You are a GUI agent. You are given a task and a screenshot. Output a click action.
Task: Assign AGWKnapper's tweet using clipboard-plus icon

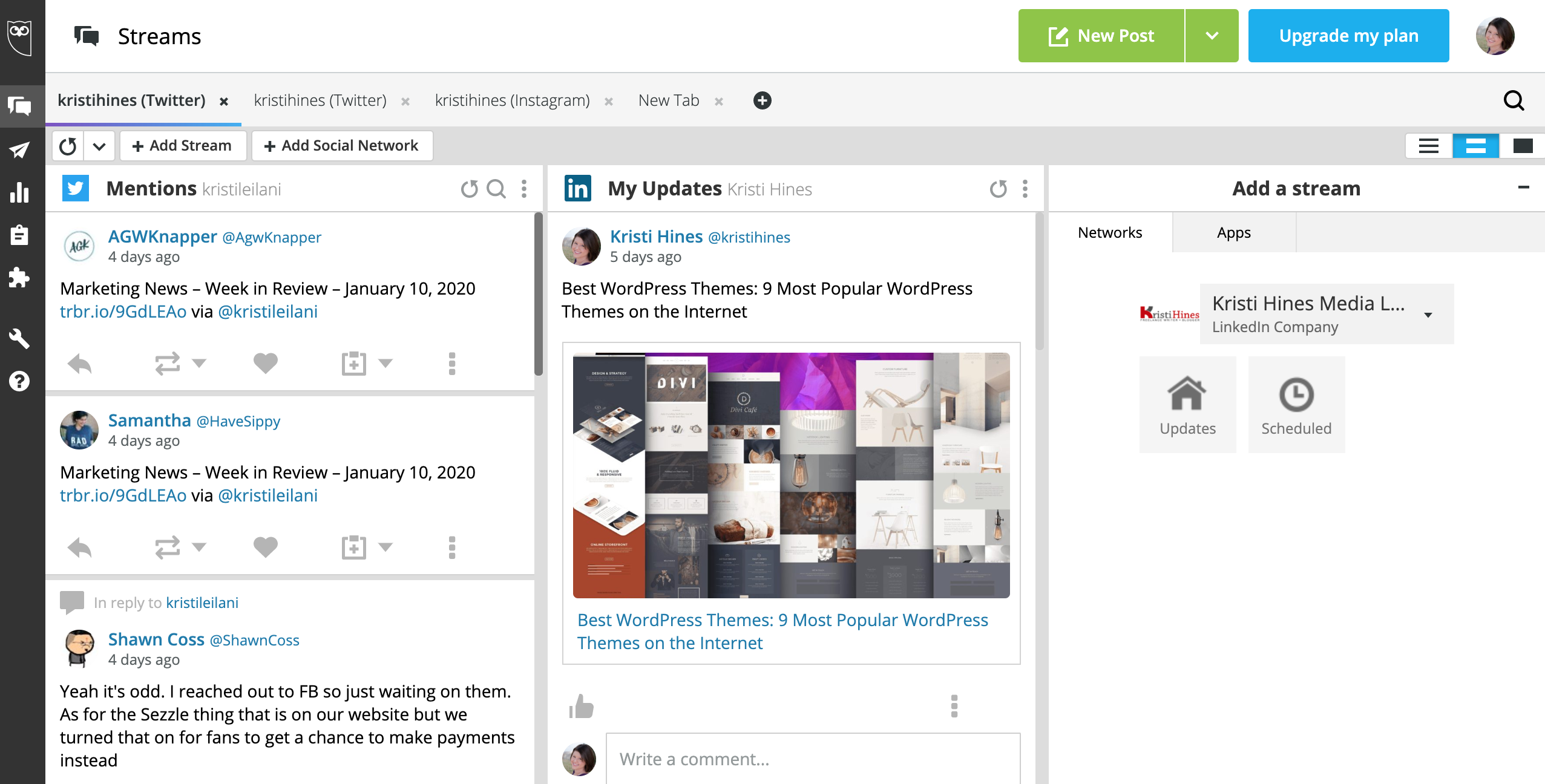pyautogui.click(x=353, y=364)
